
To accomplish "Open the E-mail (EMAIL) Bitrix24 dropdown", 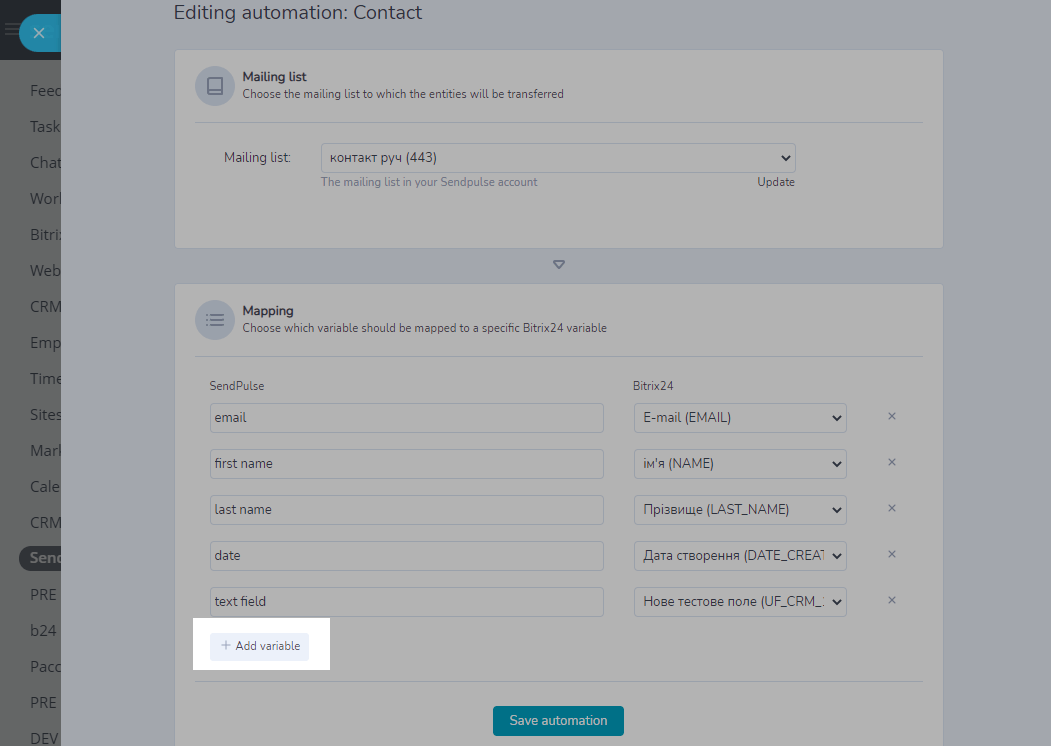I will click(x=740, y=418).
